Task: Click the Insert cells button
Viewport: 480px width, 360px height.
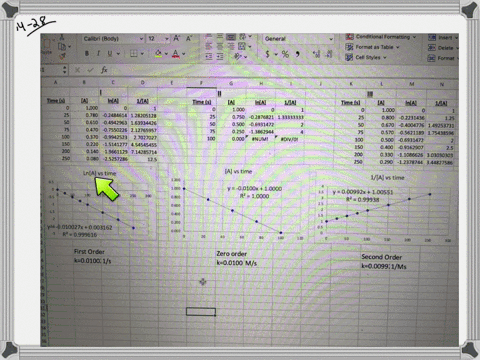Action: coord(443,37)
